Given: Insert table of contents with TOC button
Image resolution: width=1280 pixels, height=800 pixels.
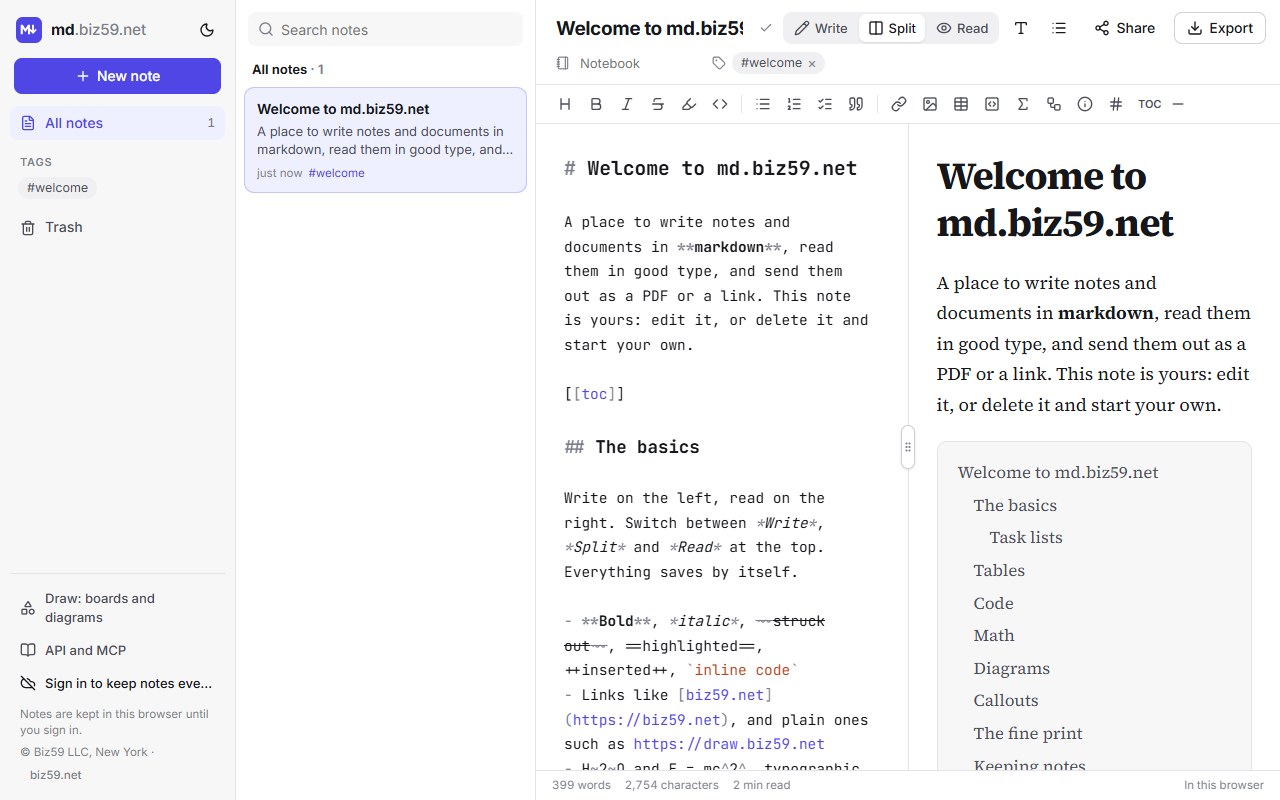Looking at the screenshot, I should 1150,104.
